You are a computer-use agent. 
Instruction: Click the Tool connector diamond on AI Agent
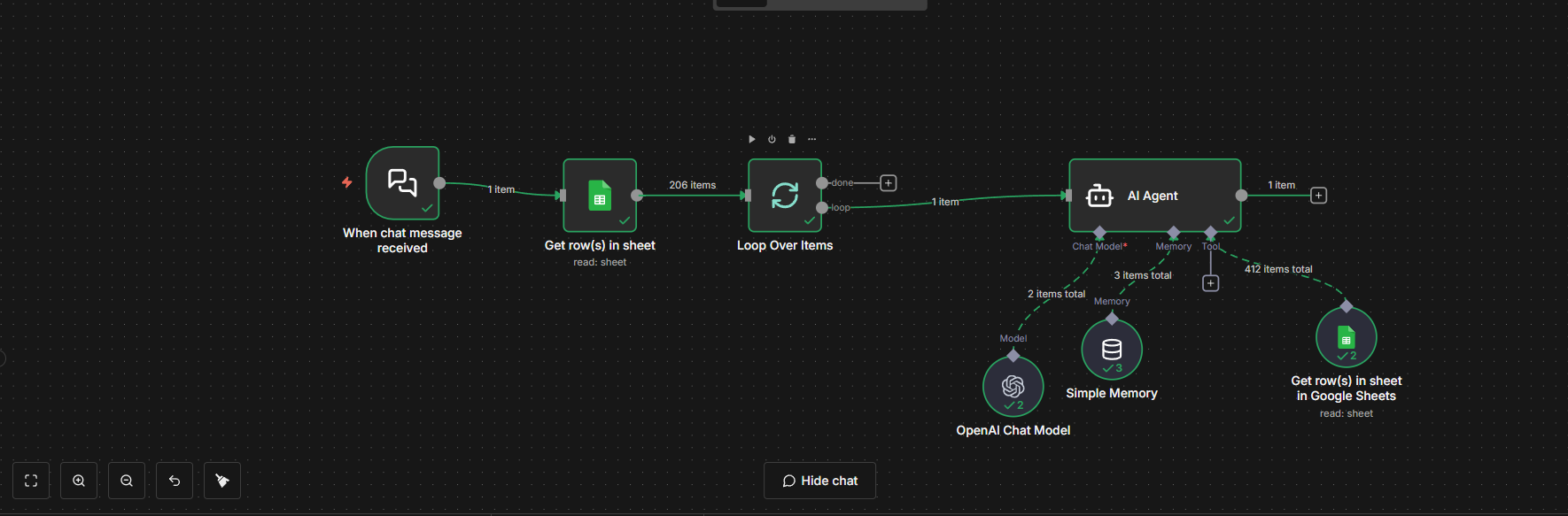(x=1211, y=233)
